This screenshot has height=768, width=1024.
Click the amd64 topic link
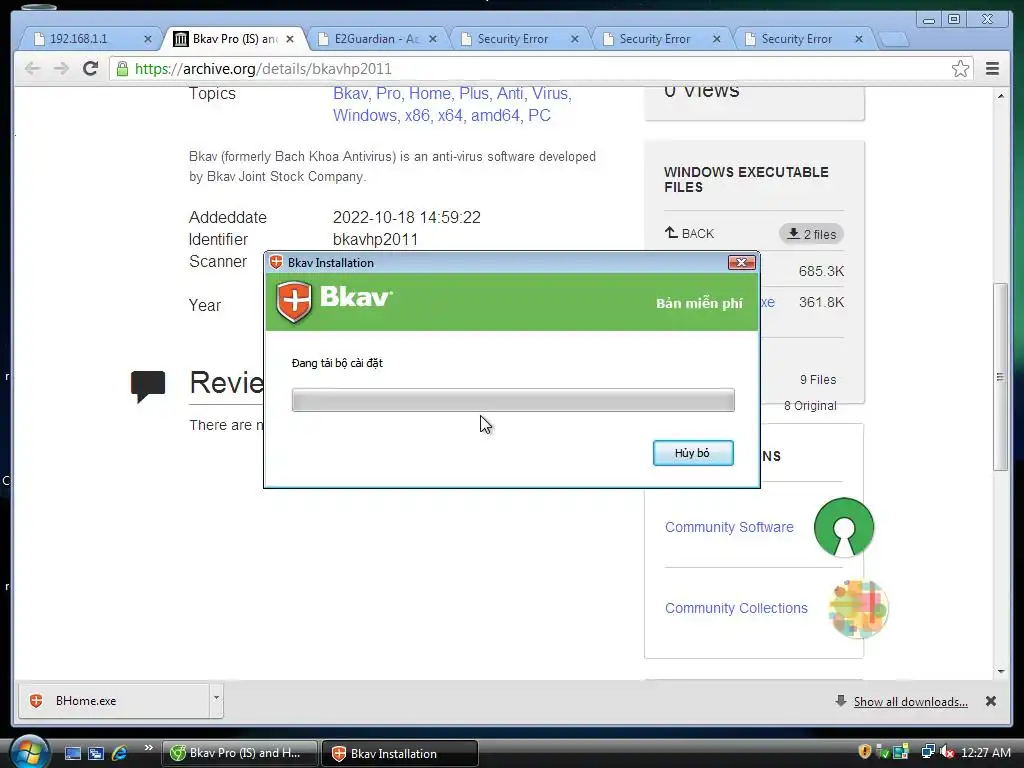point(497,116)
